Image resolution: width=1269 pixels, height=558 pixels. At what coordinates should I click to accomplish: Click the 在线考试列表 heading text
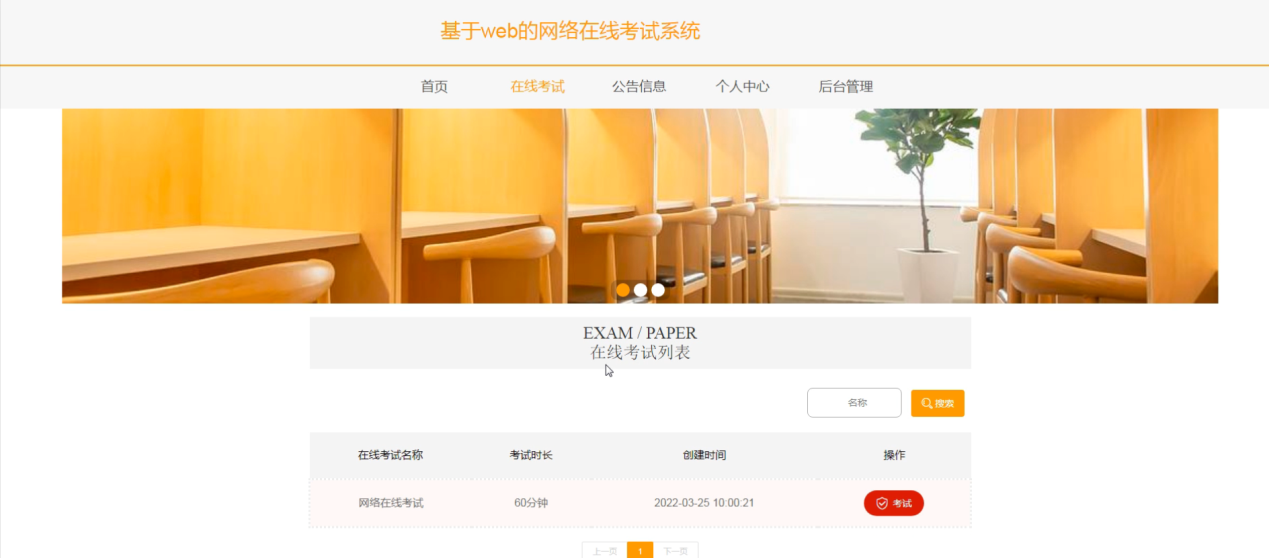[x=640, y=353]
